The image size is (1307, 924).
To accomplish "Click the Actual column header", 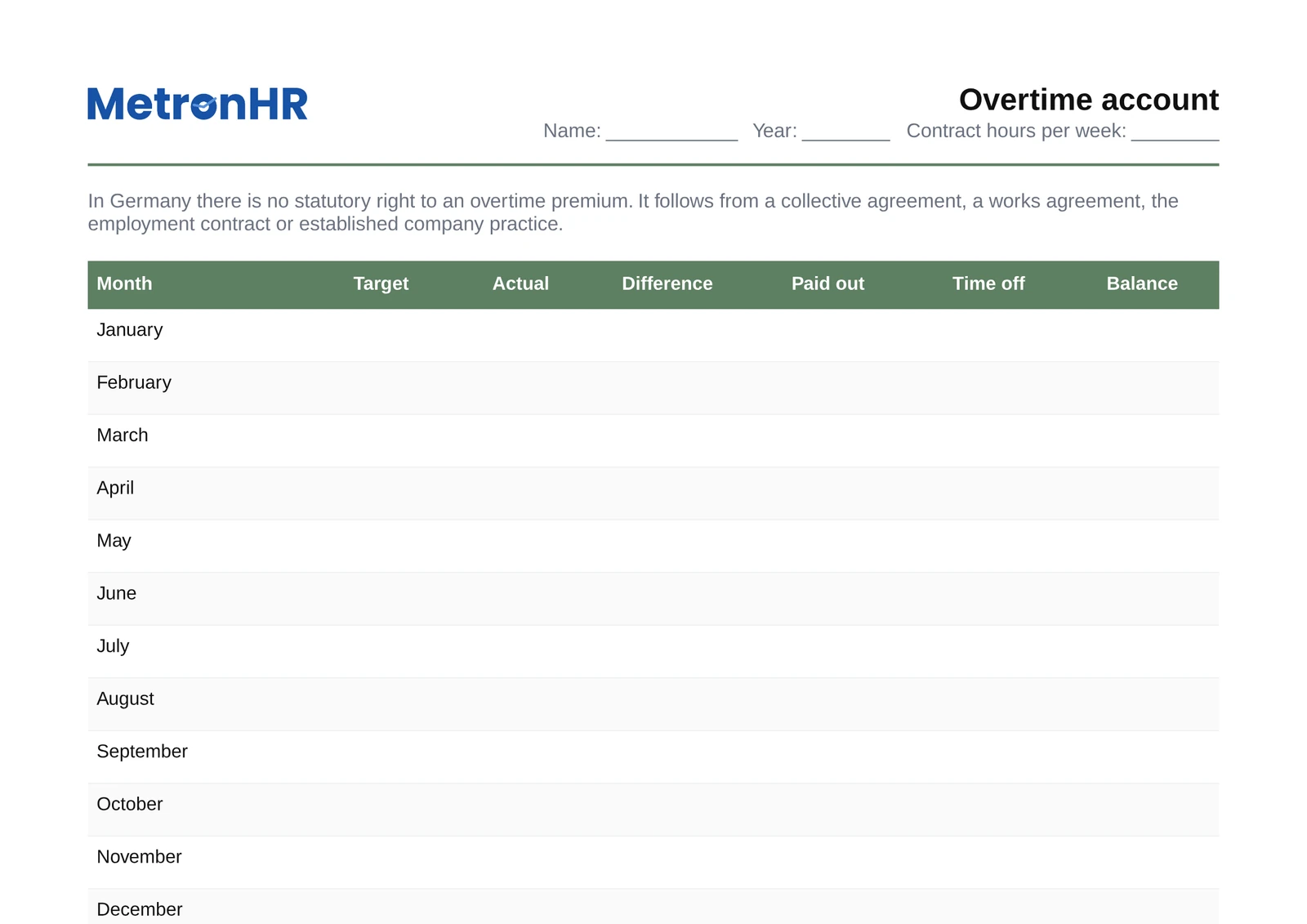I will (x=520, y=283).
